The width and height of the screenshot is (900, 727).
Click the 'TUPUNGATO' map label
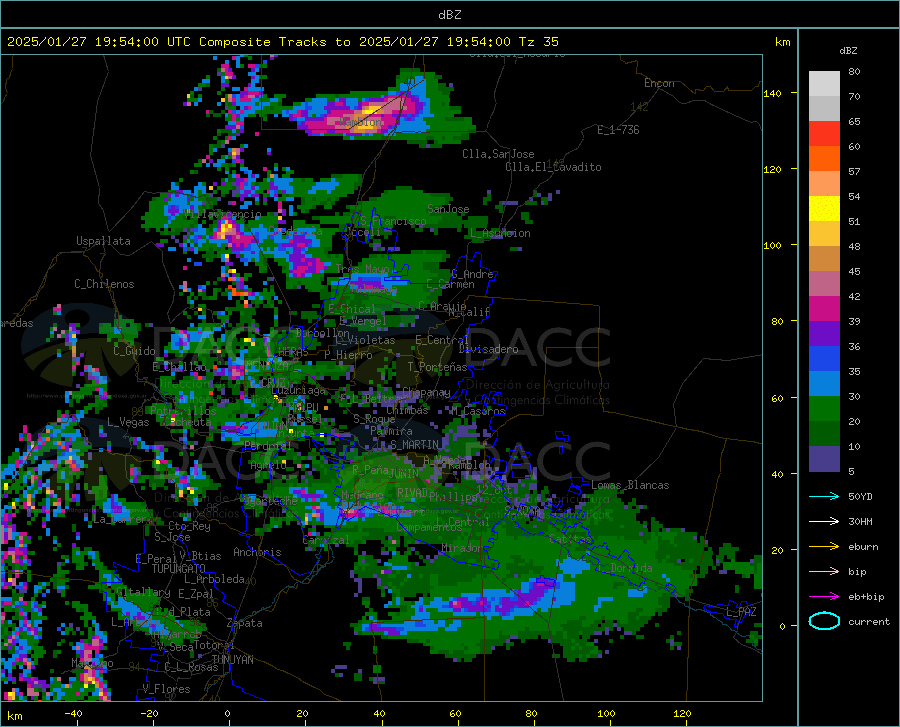179,569
